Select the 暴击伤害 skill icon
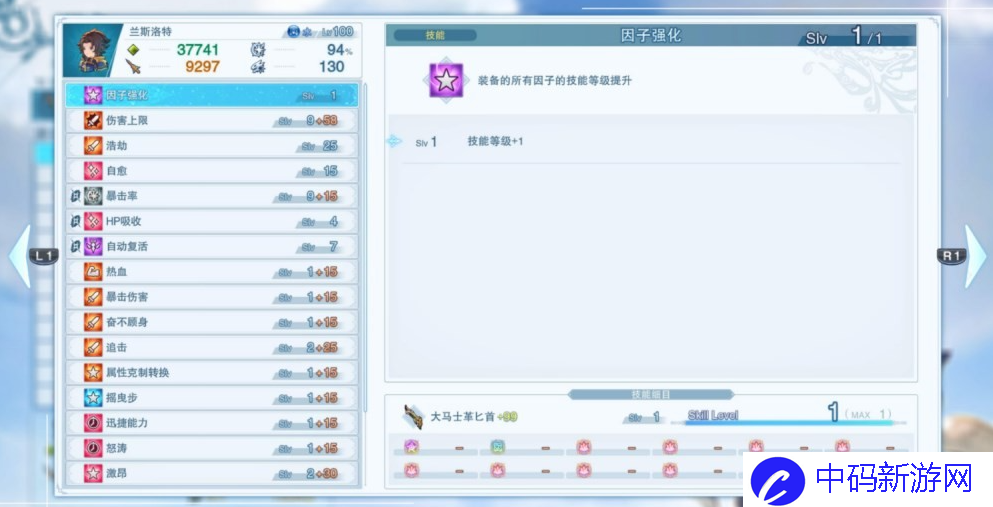The height and width of the screenshot is (507, 993). coord(93,297)
